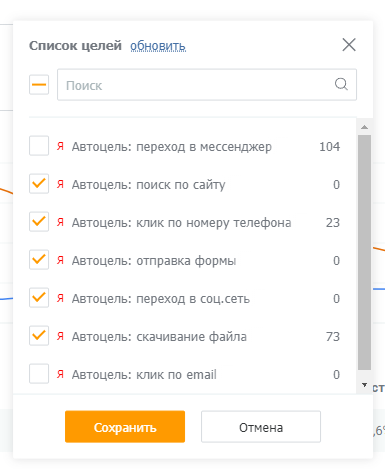The height and width of the screenshot is (469, 385).
Task: Check 'клик по email' goal
Action: [x=39, y=374]
